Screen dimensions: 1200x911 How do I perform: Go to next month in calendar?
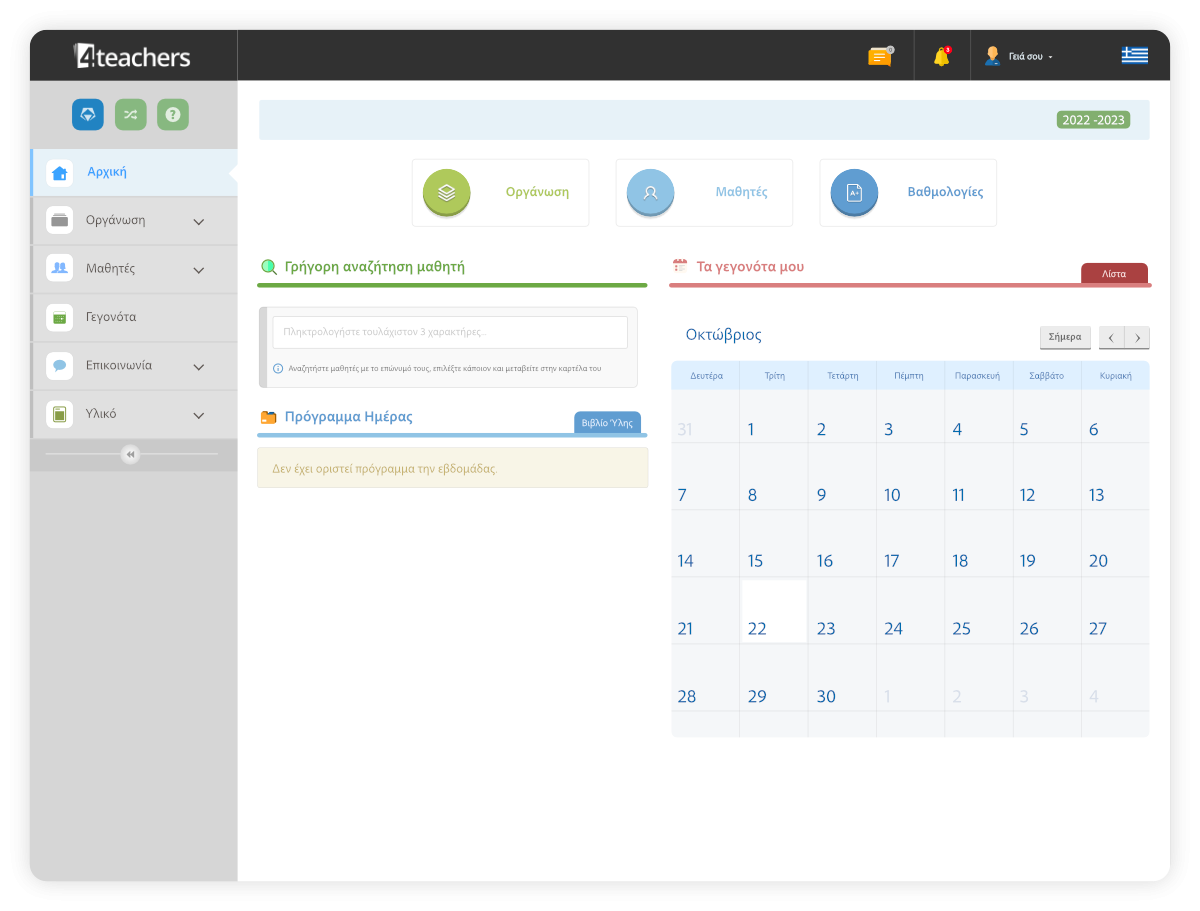click(x=1137, y=338)
